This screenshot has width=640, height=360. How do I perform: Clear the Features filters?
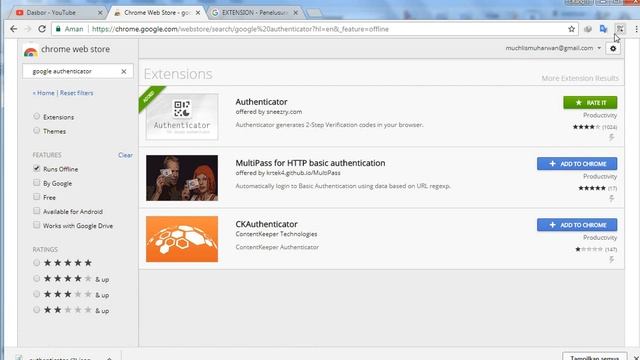125,155
